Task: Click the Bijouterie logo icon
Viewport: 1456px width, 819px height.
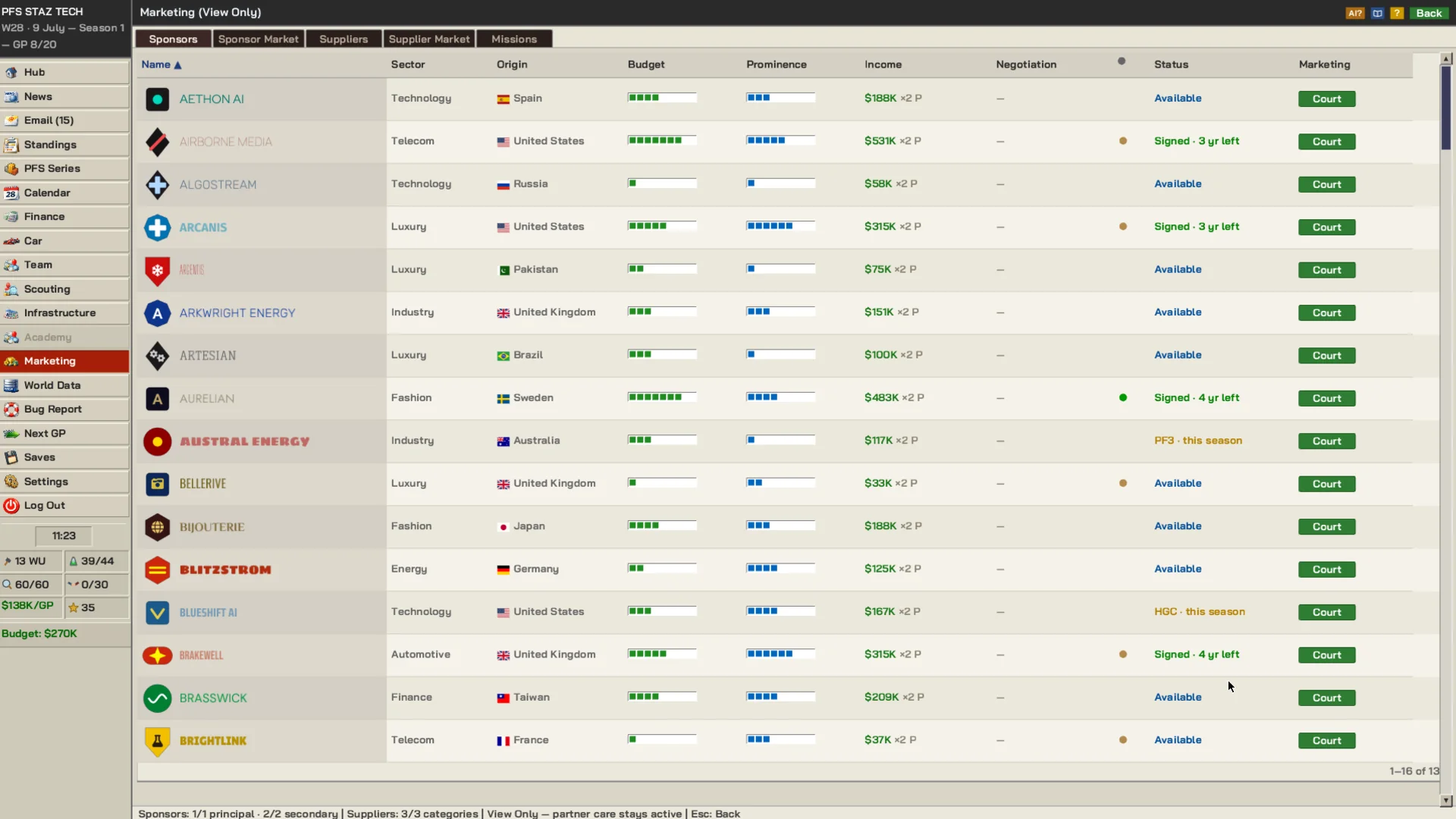Action: pyautogui.click(x=157, y=527)
